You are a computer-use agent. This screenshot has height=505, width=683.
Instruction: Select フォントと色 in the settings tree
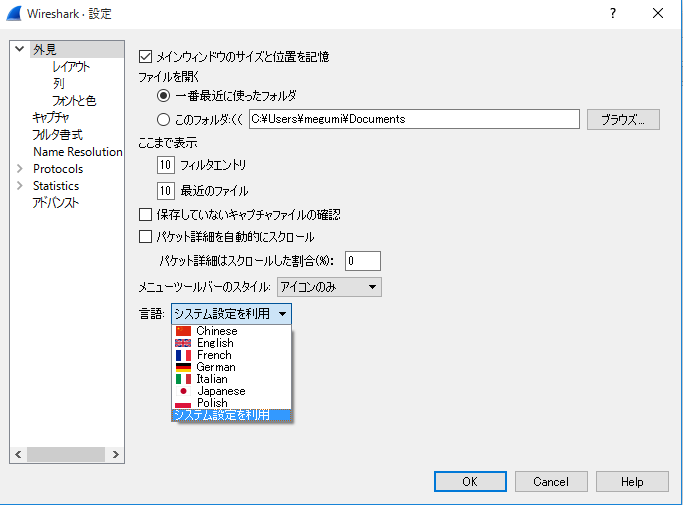click(74, 101)
